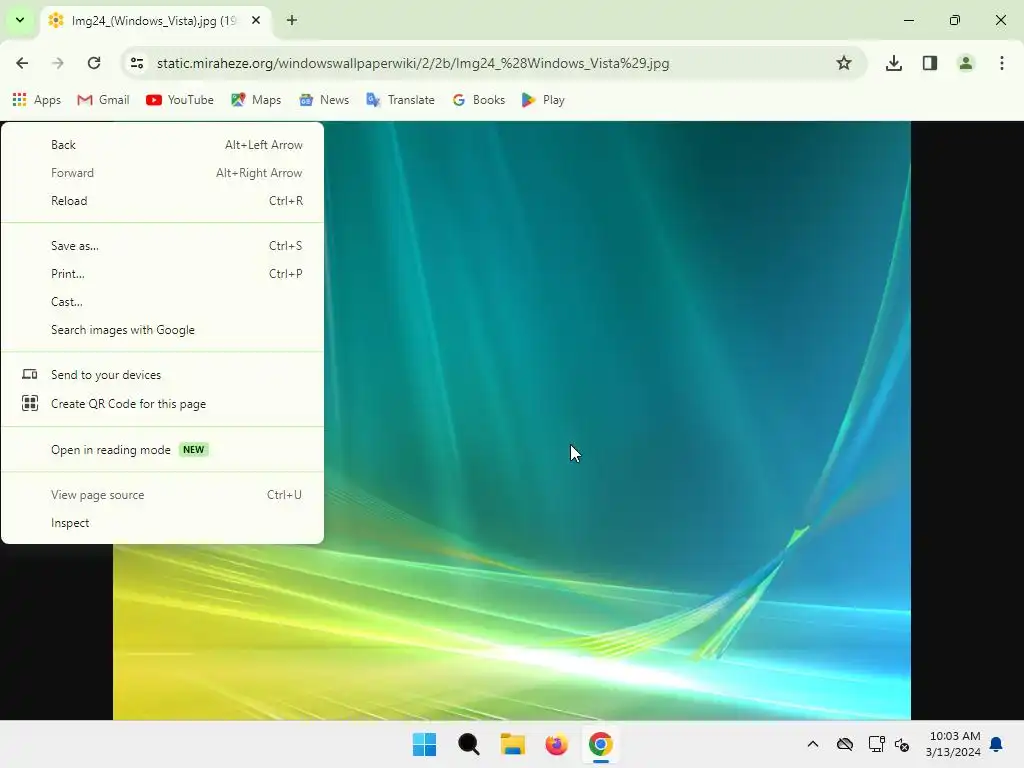Open Books bookmark
The width and height of the screenshot is (1024, 768).
point(479,100)
